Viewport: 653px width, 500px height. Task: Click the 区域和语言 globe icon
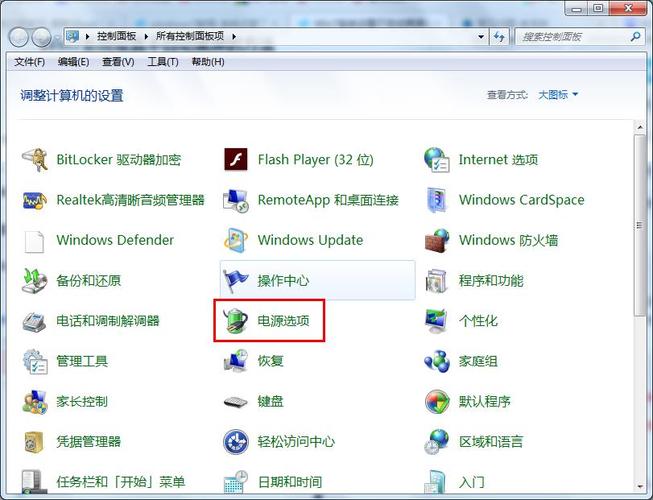pos(436,442)
